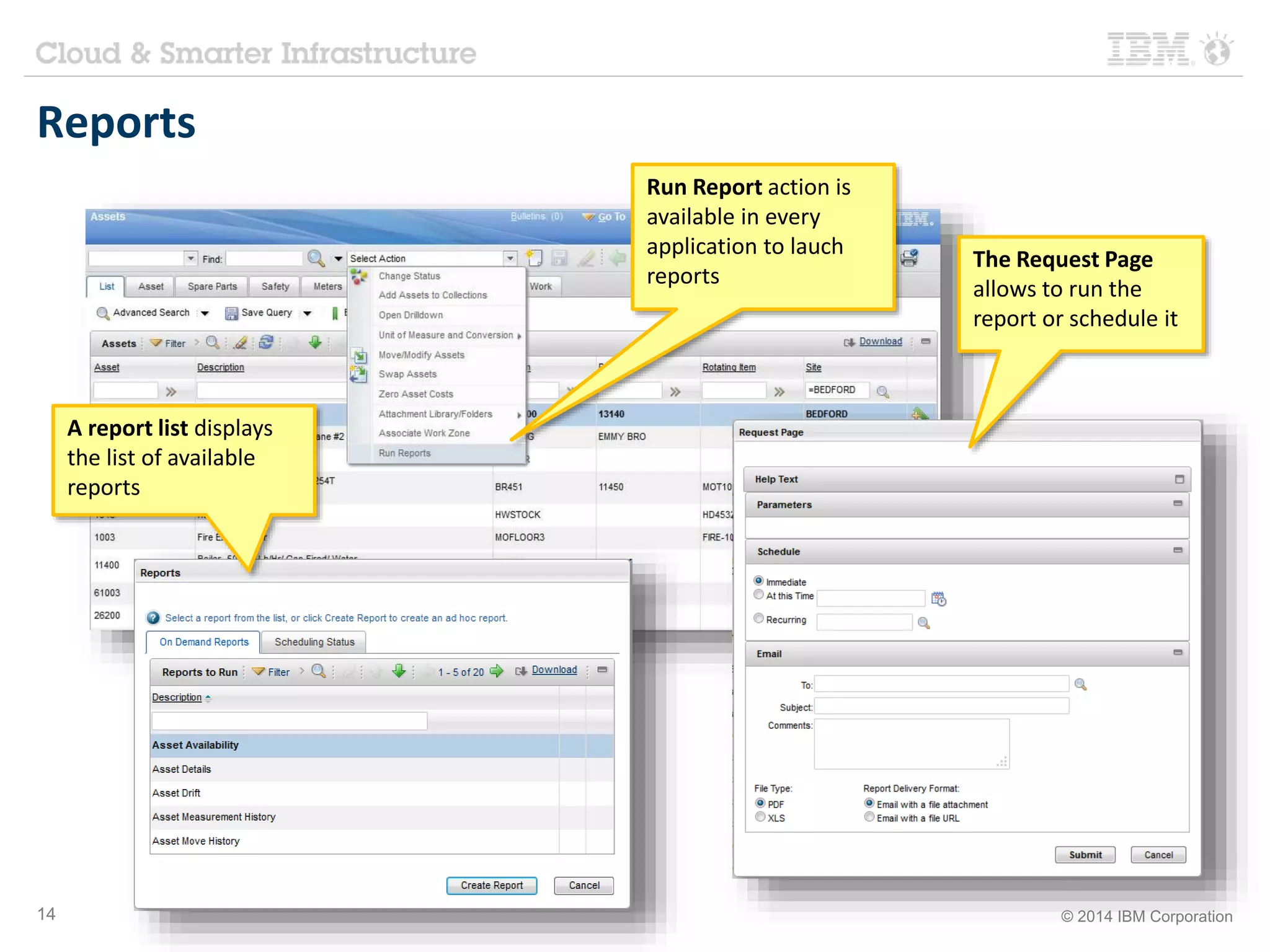Choose Run Reports from the action menu
Image resolution: width=1270 pixels, height=952 pixels.
coord(404,453)
